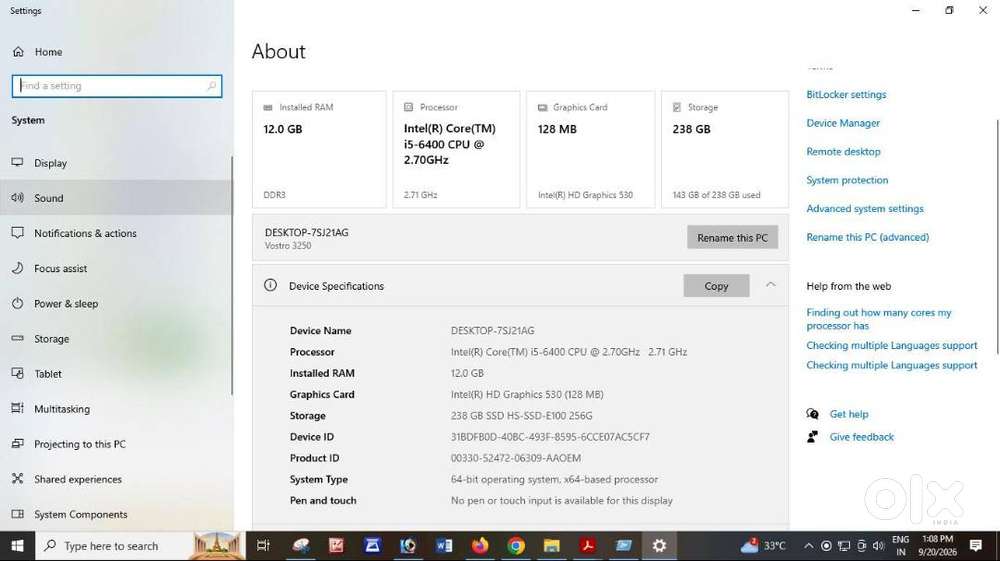Open File Explorer from taskbar

(552, 546)
